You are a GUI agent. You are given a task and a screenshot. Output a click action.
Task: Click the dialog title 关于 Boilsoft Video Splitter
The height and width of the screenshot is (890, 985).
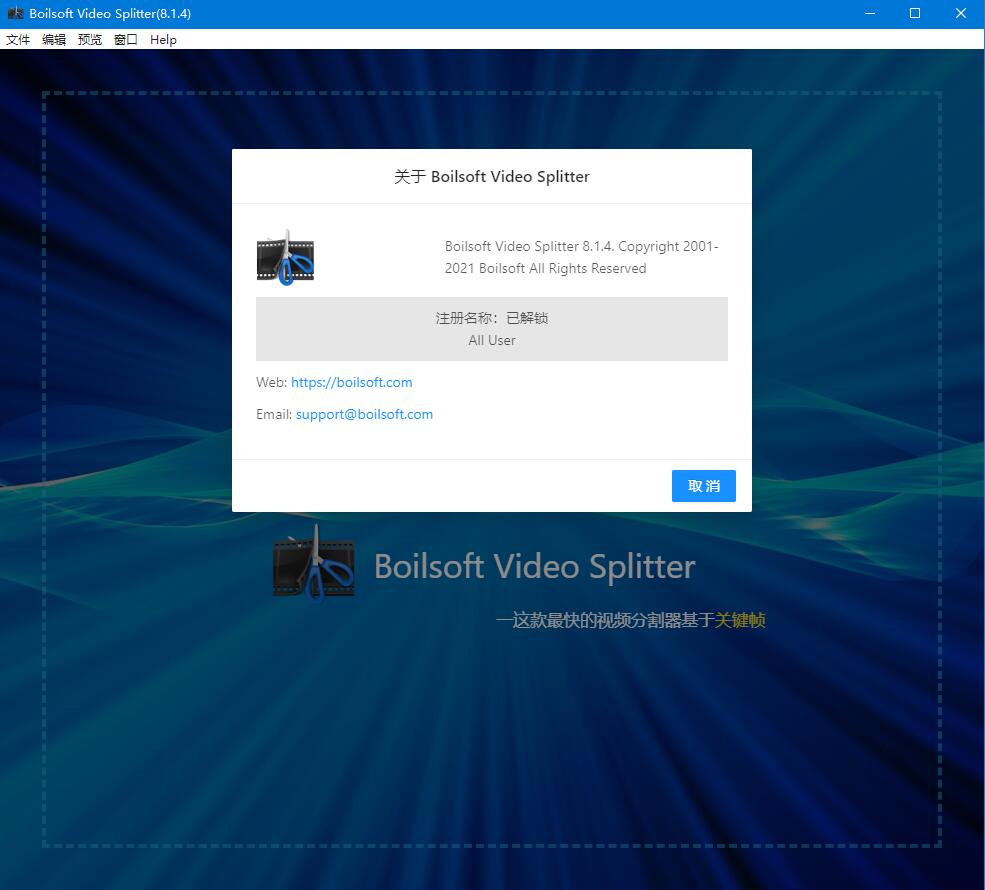pos(492,176)
